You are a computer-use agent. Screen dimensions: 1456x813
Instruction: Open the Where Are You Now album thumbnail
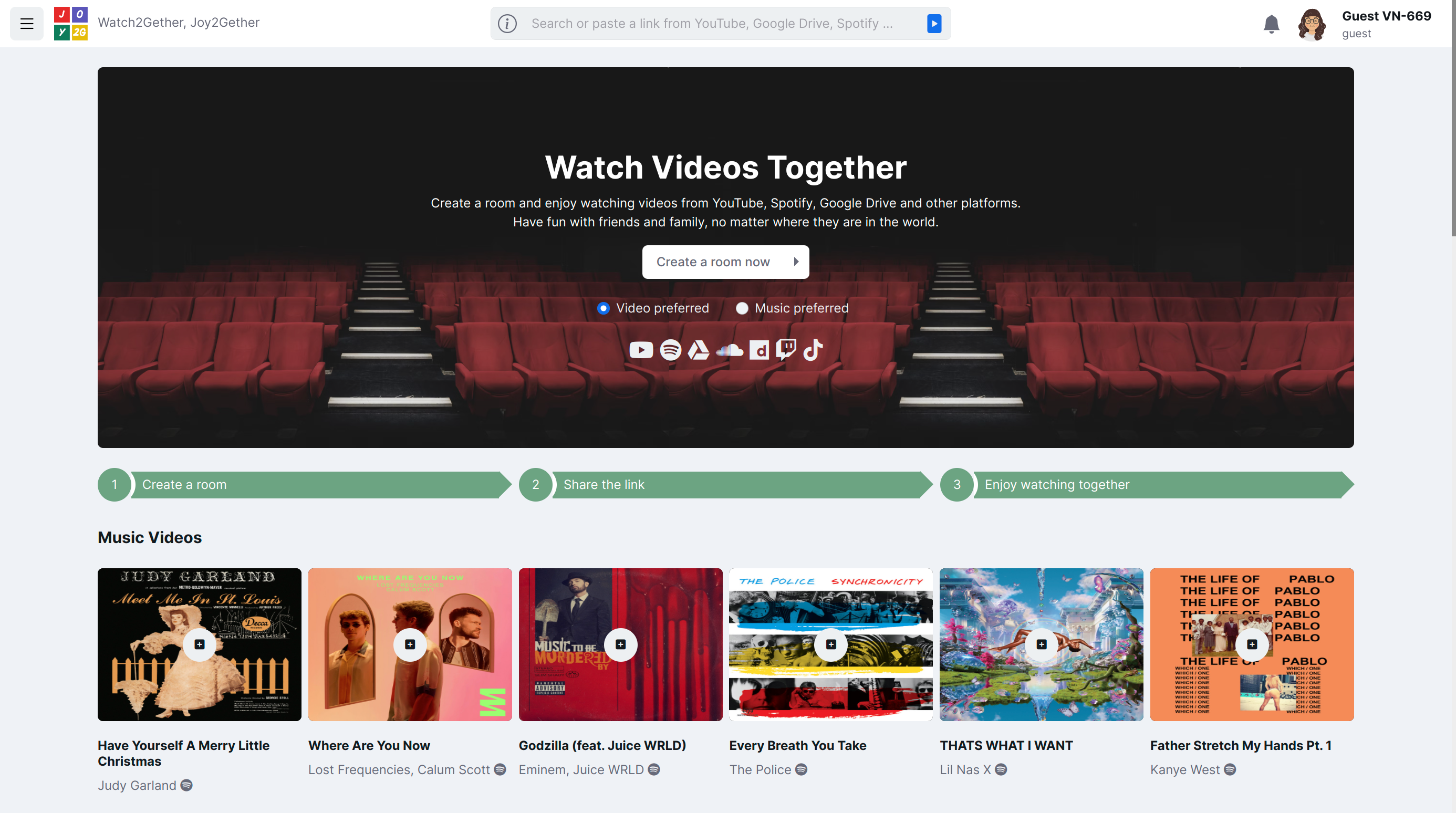coord(410,644)
